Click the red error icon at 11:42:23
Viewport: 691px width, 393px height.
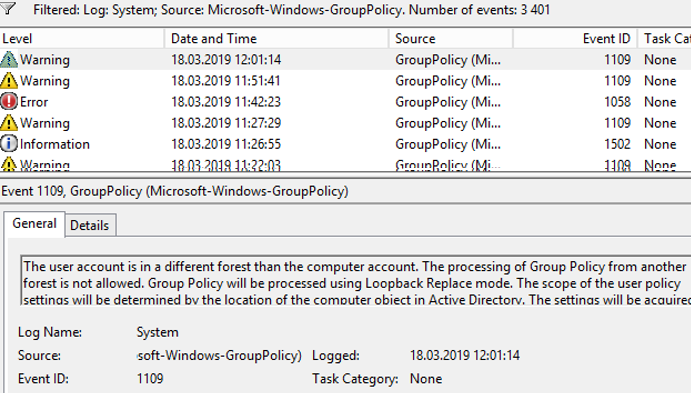tap(9, 102)
